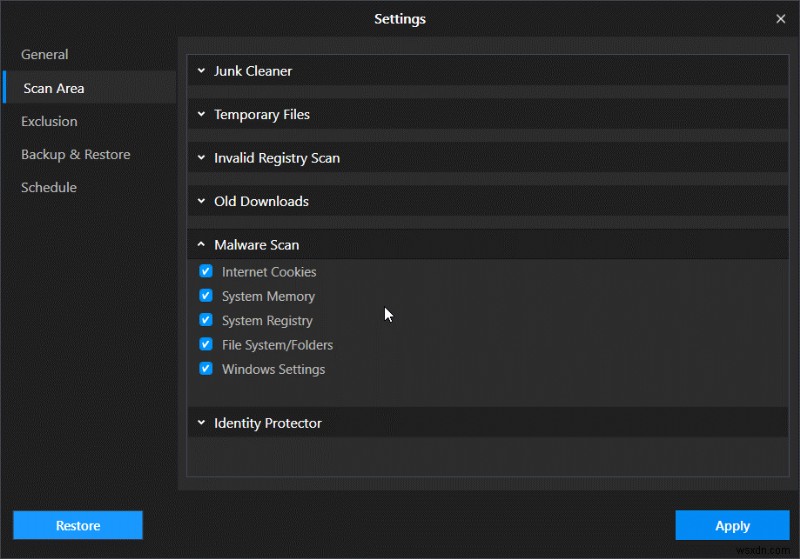Image resolution: width=800 pixels, height=559 pixels.
Task: Open the Schedule tab
Action: point(49,187)
